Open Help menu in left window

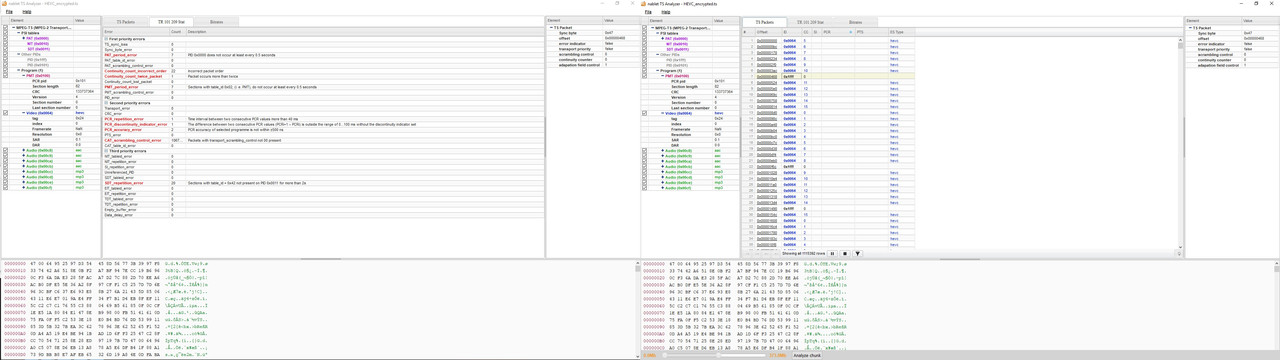(27, 12)
